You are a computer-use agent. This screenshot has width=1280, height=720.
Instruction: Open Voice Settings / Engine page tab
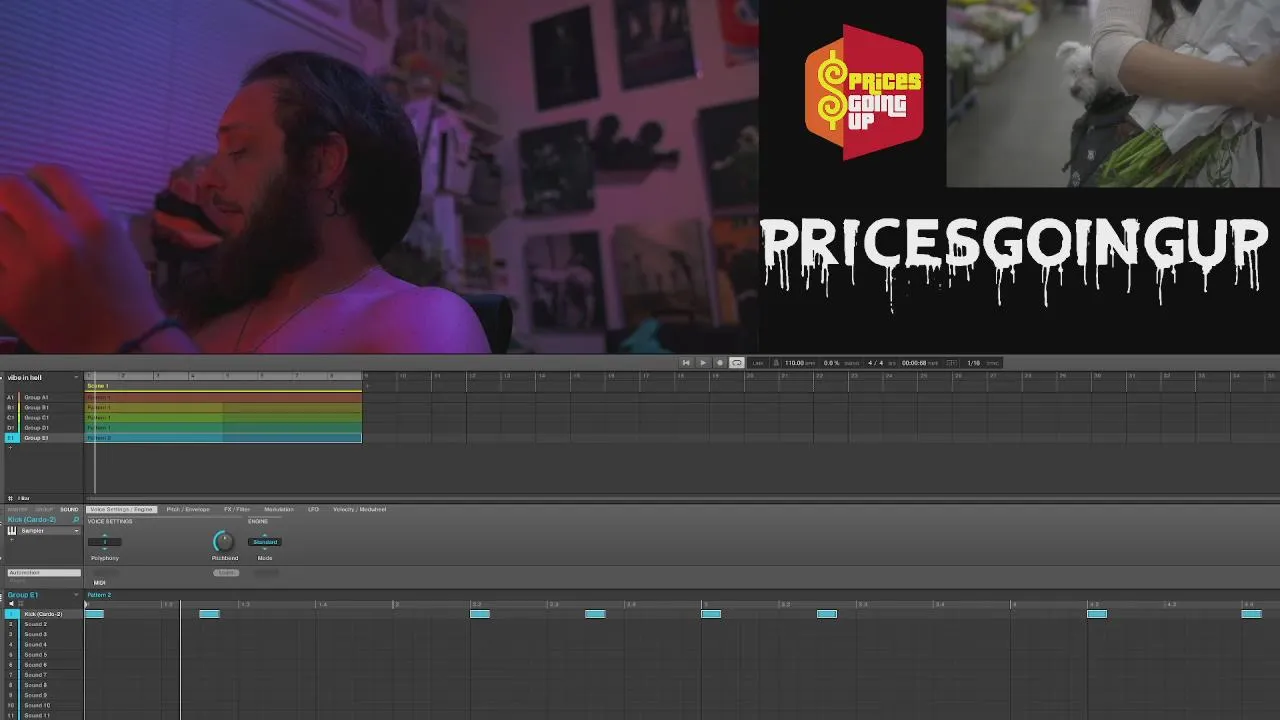[x=121, y=509]
